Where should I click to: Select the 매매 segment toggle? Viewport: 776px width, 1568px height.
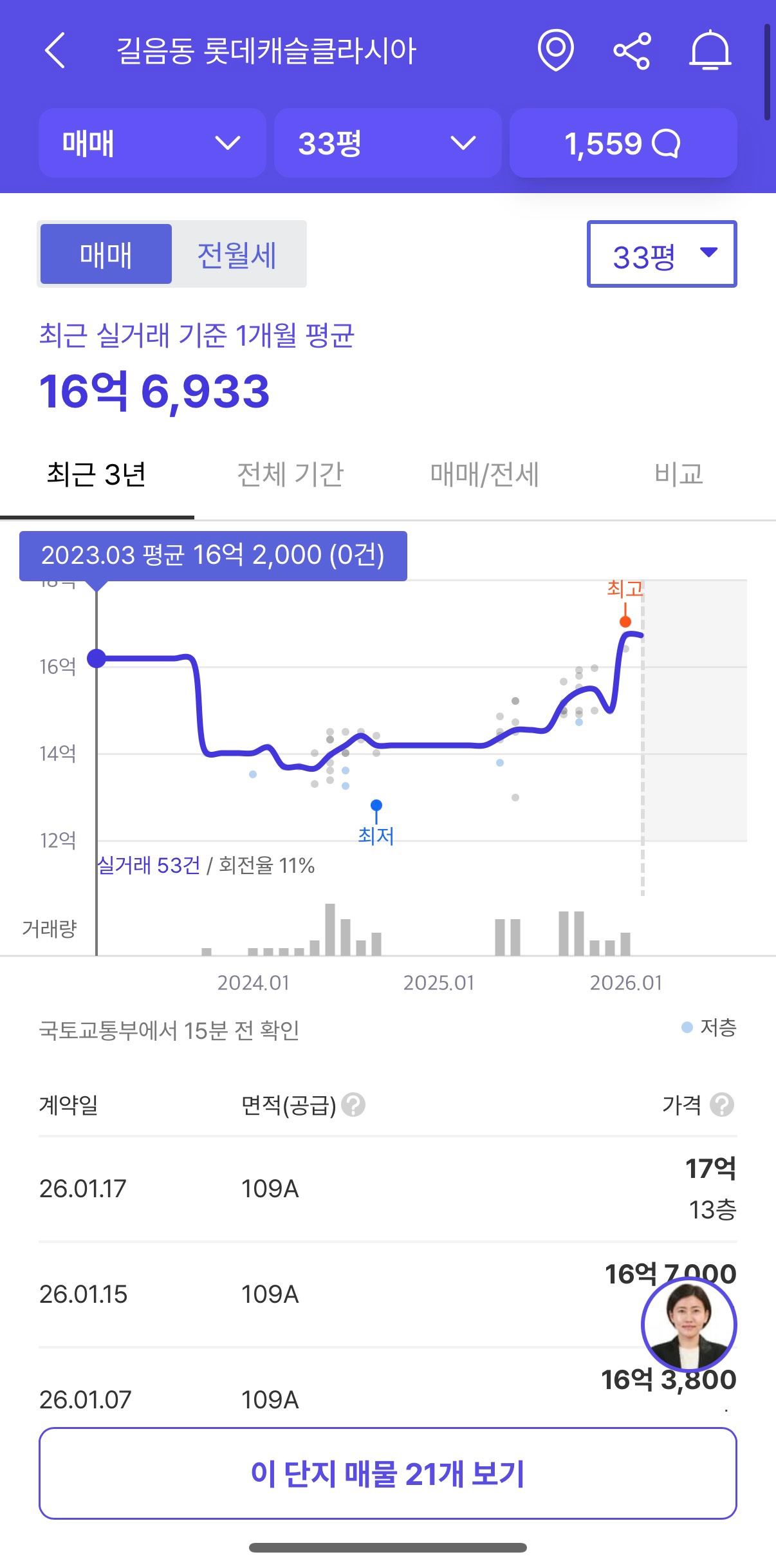(106, 254)
